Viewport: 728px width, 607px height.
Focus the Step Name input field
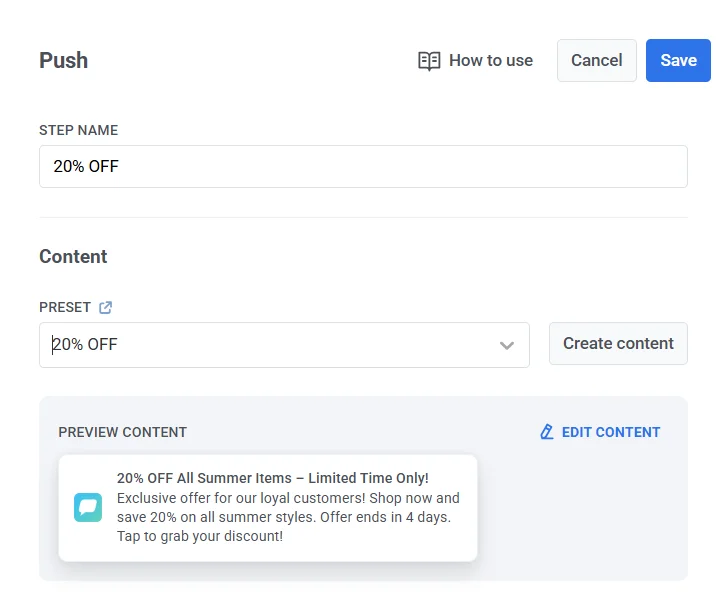363,167
